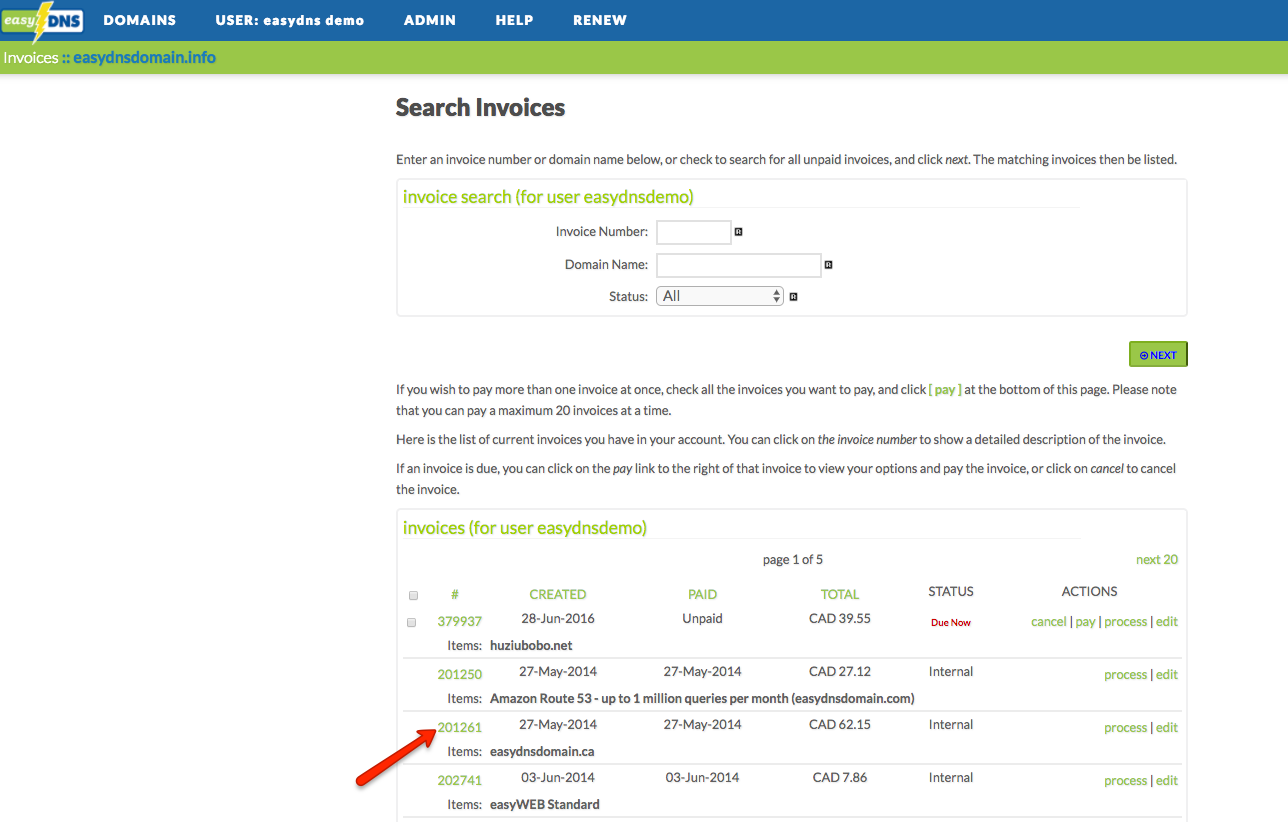Image resolution: width=1288 pixels, height=822 pixels.
Task: Edit invoice 201261
Action: [x=1167, y=727]
